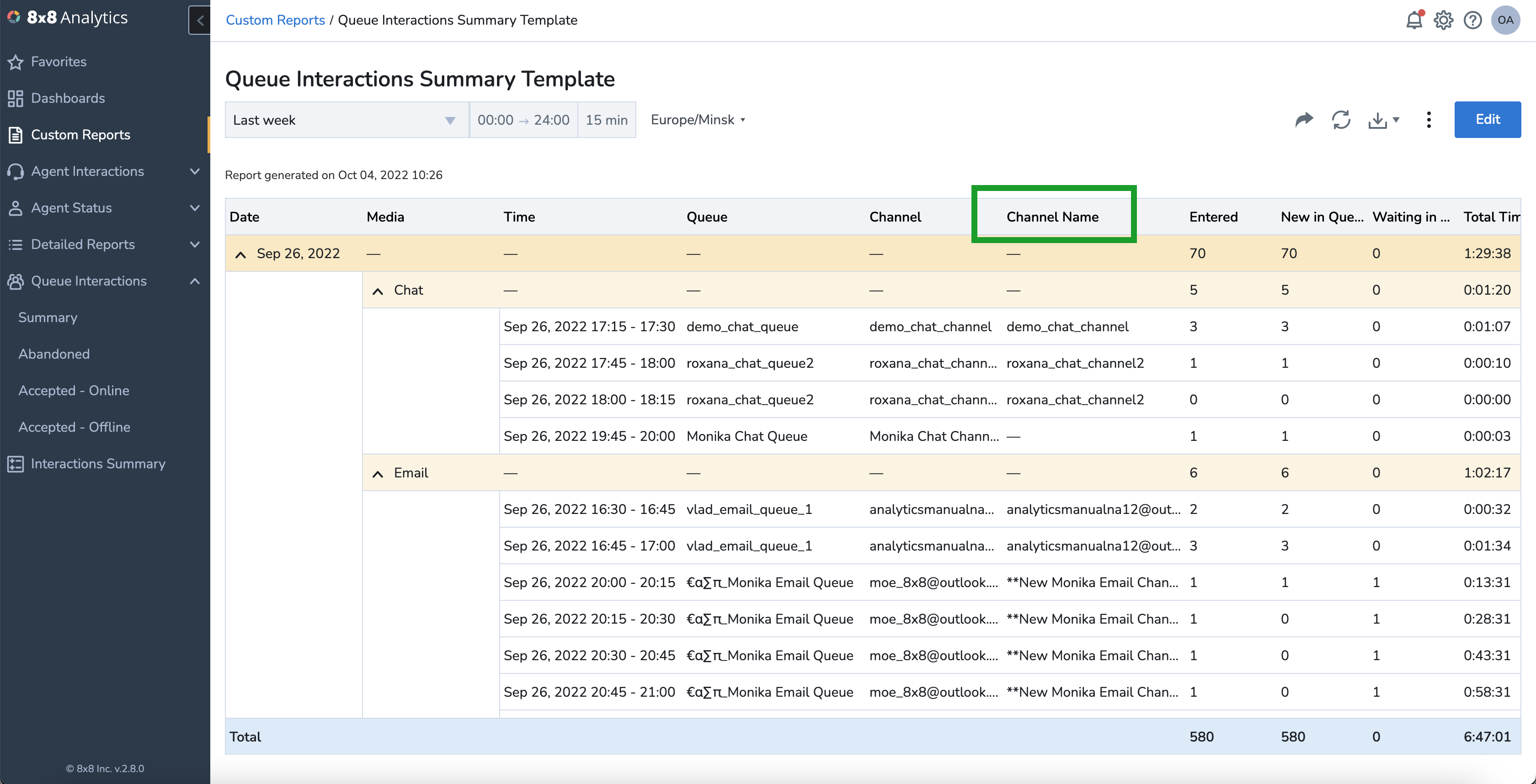Open the notifications bell
The height and width of the screenshot is (784, 1536).
pyautogui.click(x=1414, y=20)
